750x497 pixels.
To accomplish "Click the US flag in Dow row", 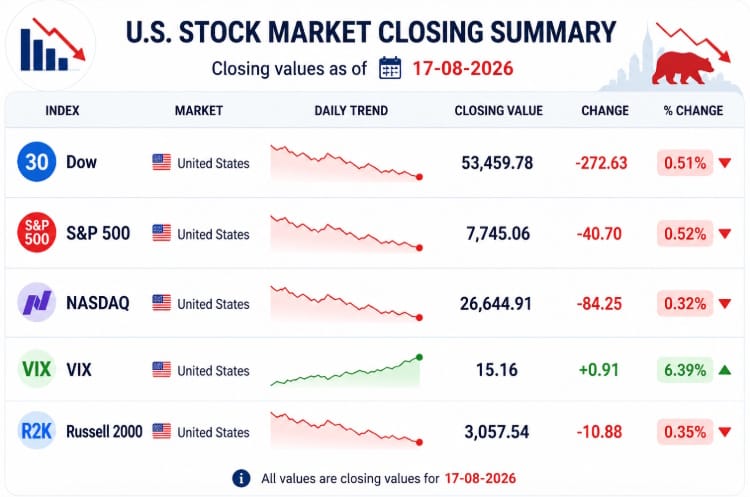I will tap(161, 162).
